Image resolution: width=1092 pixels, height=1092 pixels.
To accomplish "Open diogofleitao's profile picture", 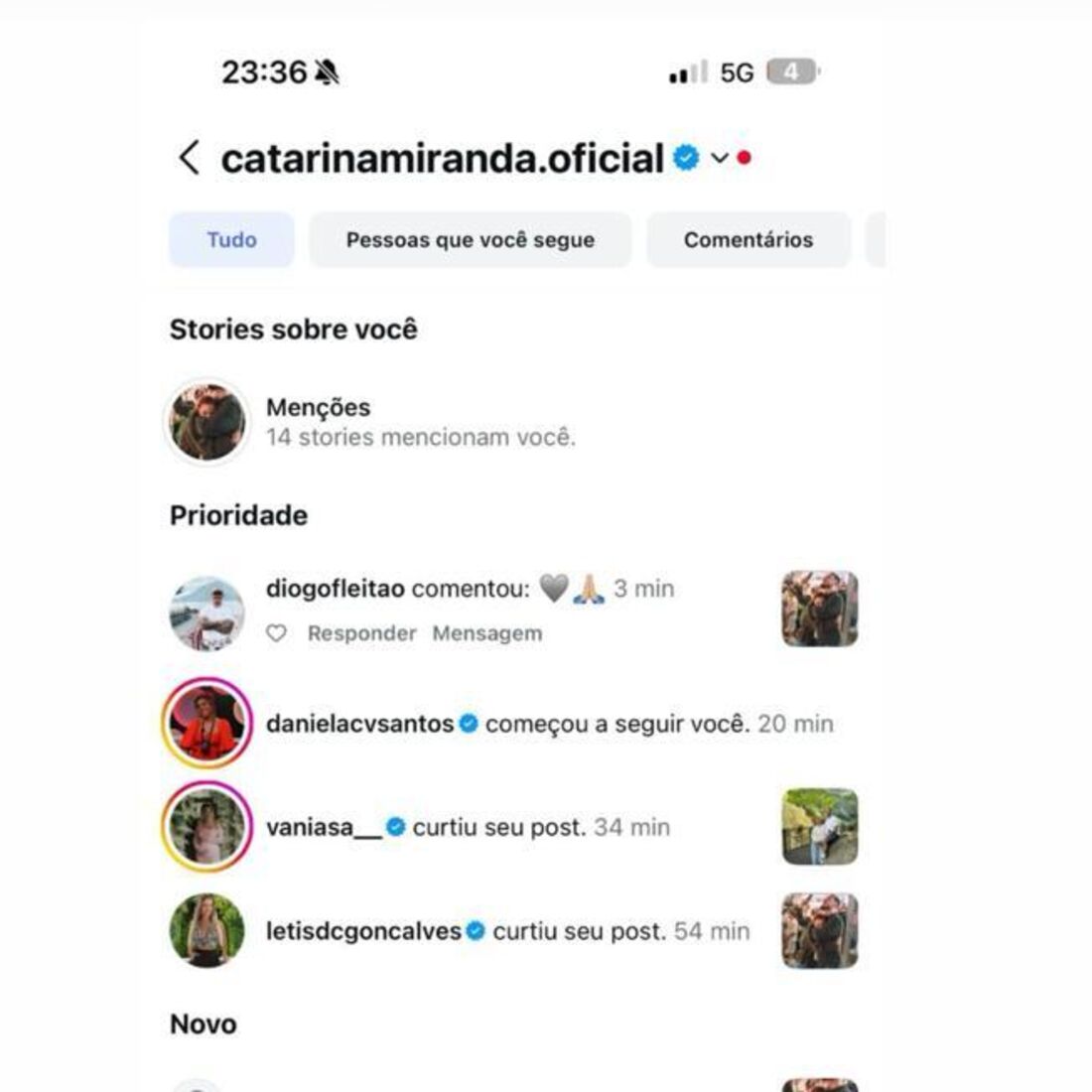I will (206, 613).
